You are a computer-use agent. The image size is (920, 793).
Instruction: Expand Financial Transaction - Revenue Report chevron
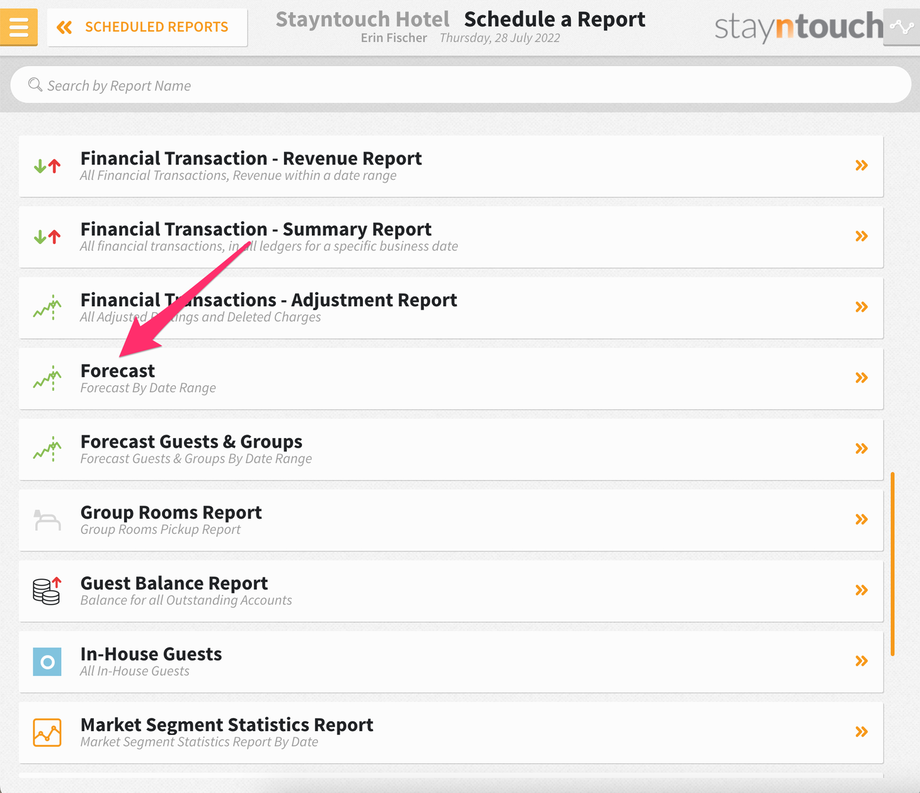[861, 165]
